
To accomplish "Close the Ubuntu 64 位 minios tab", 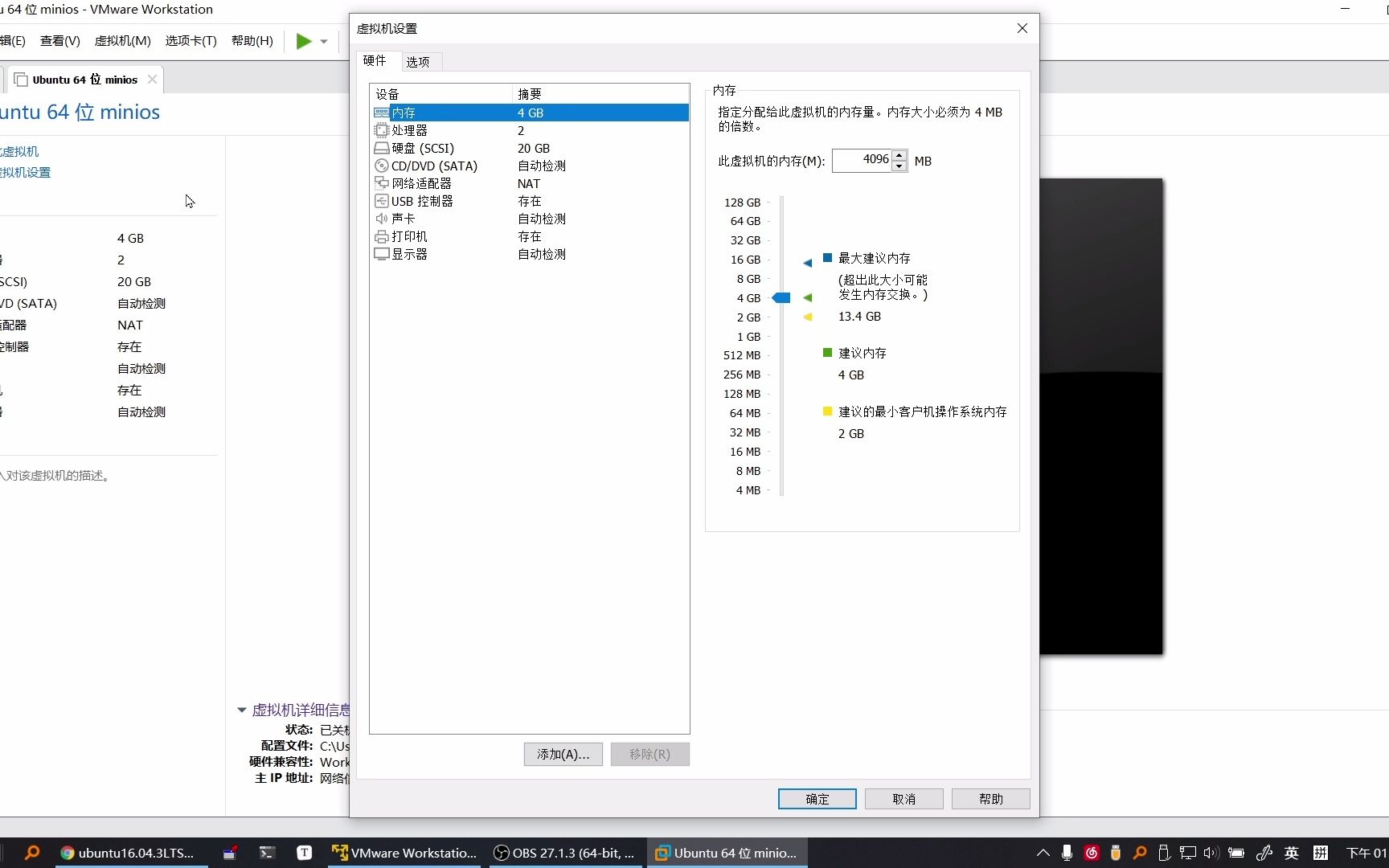I will click(152, 80).
